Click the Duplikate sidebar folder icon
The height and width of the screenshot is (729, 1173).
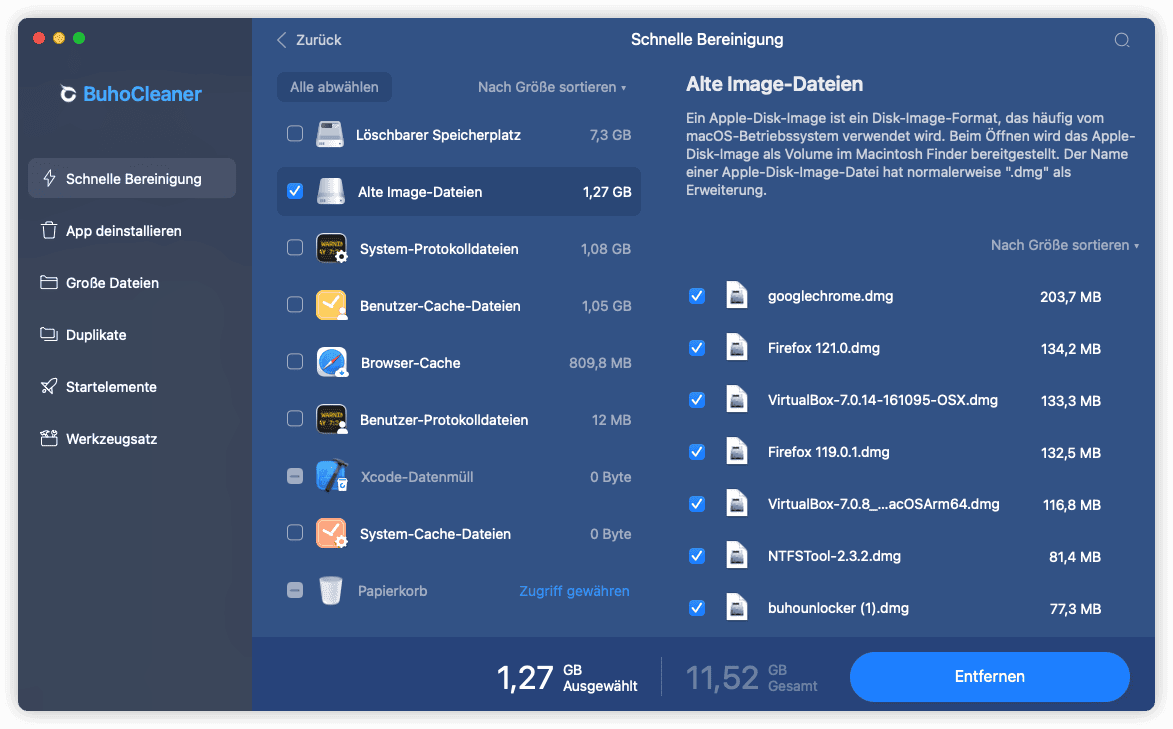coord(49,334)
